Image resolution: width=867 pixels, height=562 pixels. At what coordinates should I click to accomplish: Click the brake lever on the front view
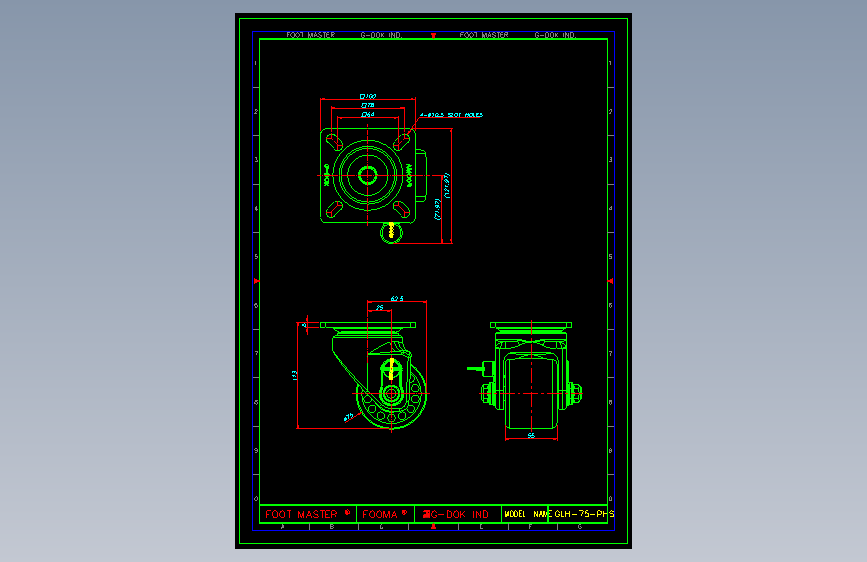[480, 368]
